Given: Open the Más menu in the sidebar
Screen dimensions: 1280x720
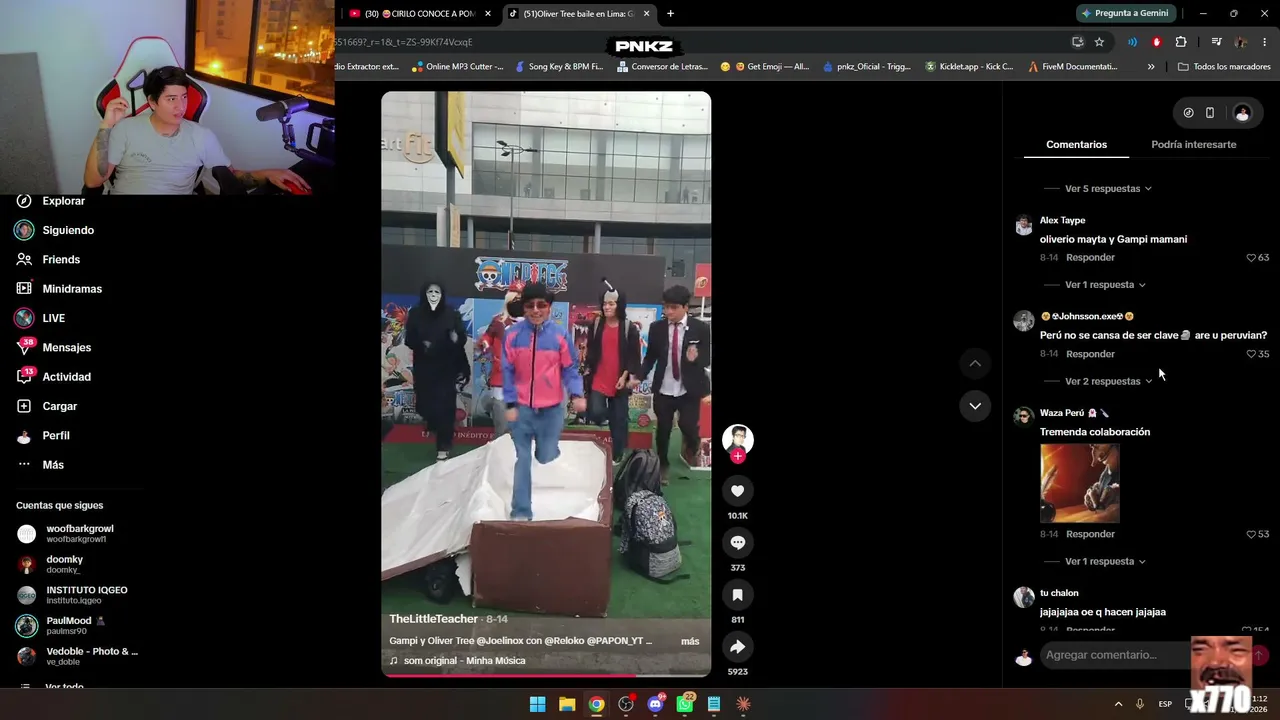Looking at the screenshot, I should (x=53, y=465).
